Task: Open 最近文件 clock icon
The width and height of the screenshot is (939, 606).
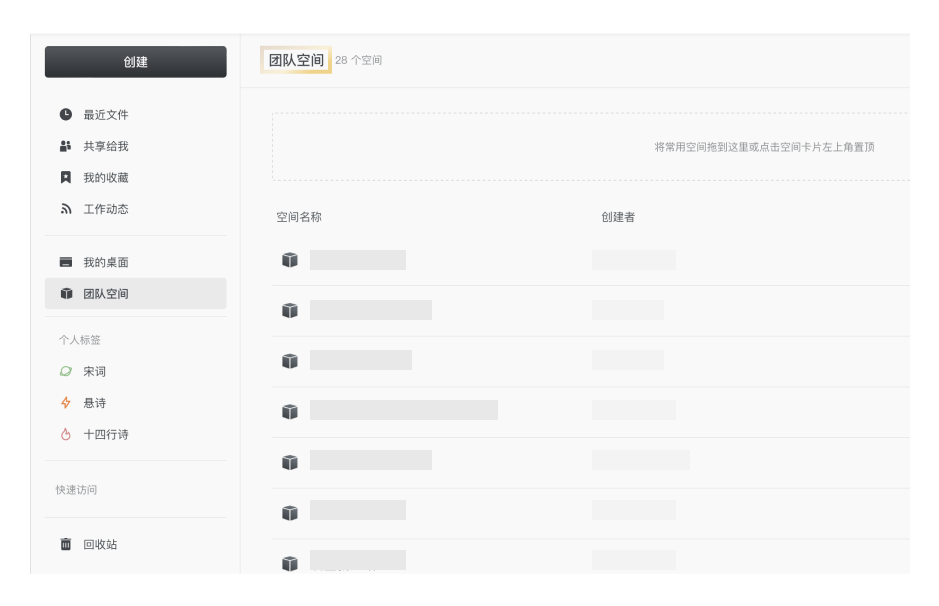Action: point(66,114)
